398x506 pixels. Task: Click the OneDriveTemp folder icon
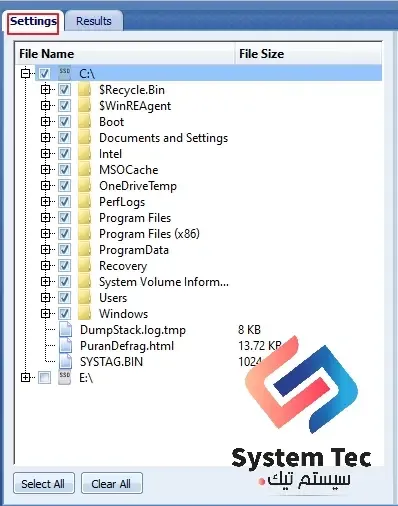pyautogui.click(x=85, y=186)
